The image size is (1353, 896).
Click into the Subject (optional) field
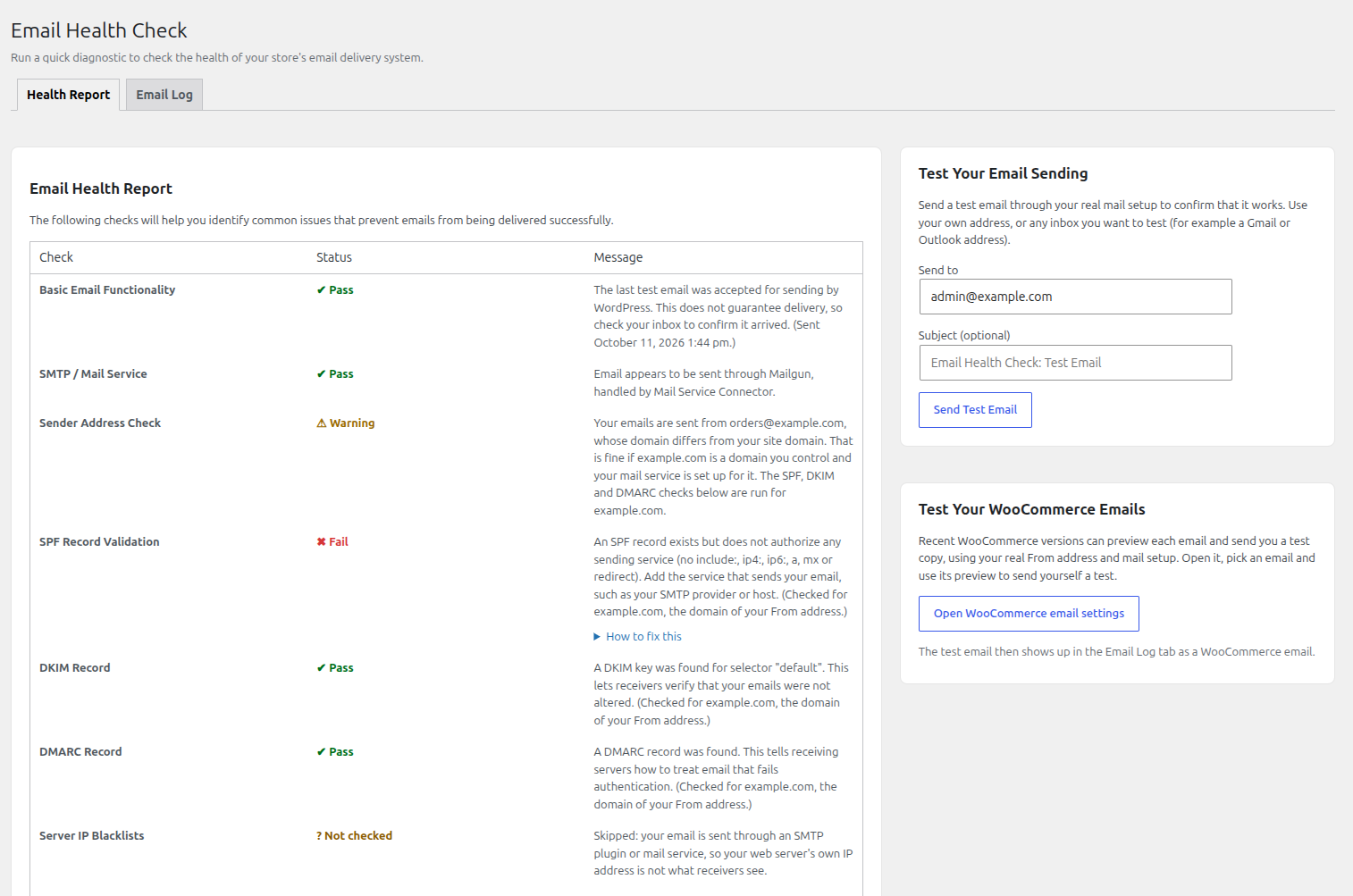click(1075, 363)
